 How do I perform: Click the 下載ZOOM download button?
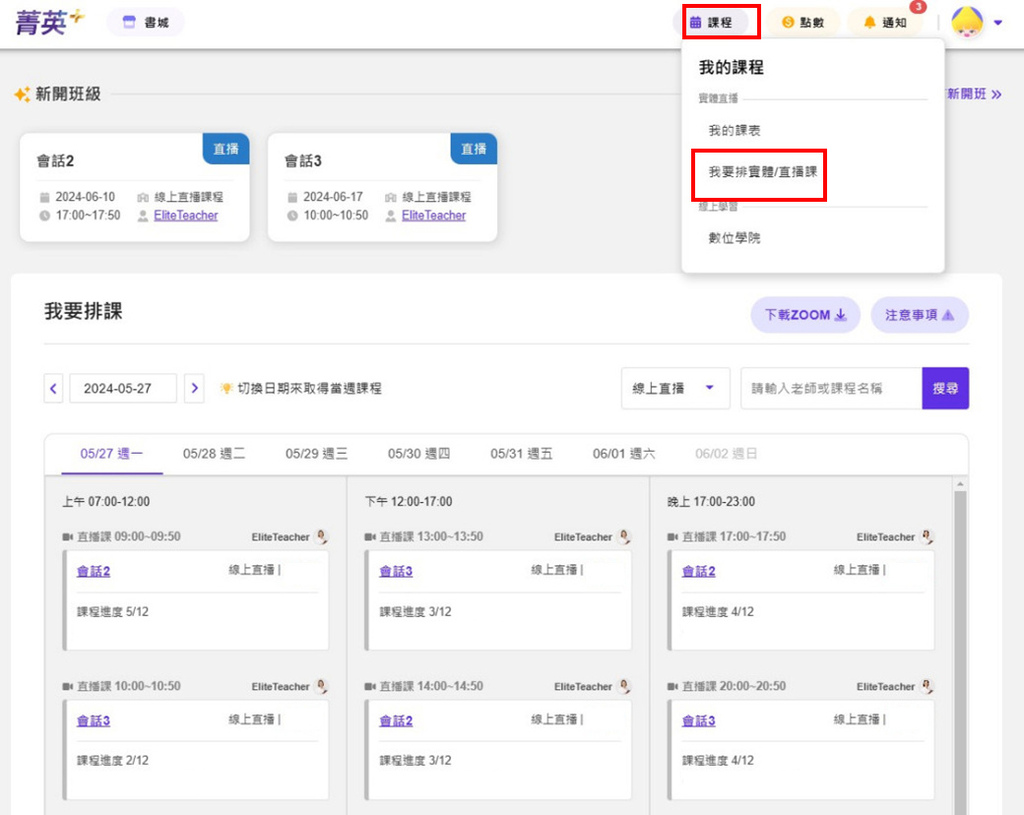(x=805, y=315)
